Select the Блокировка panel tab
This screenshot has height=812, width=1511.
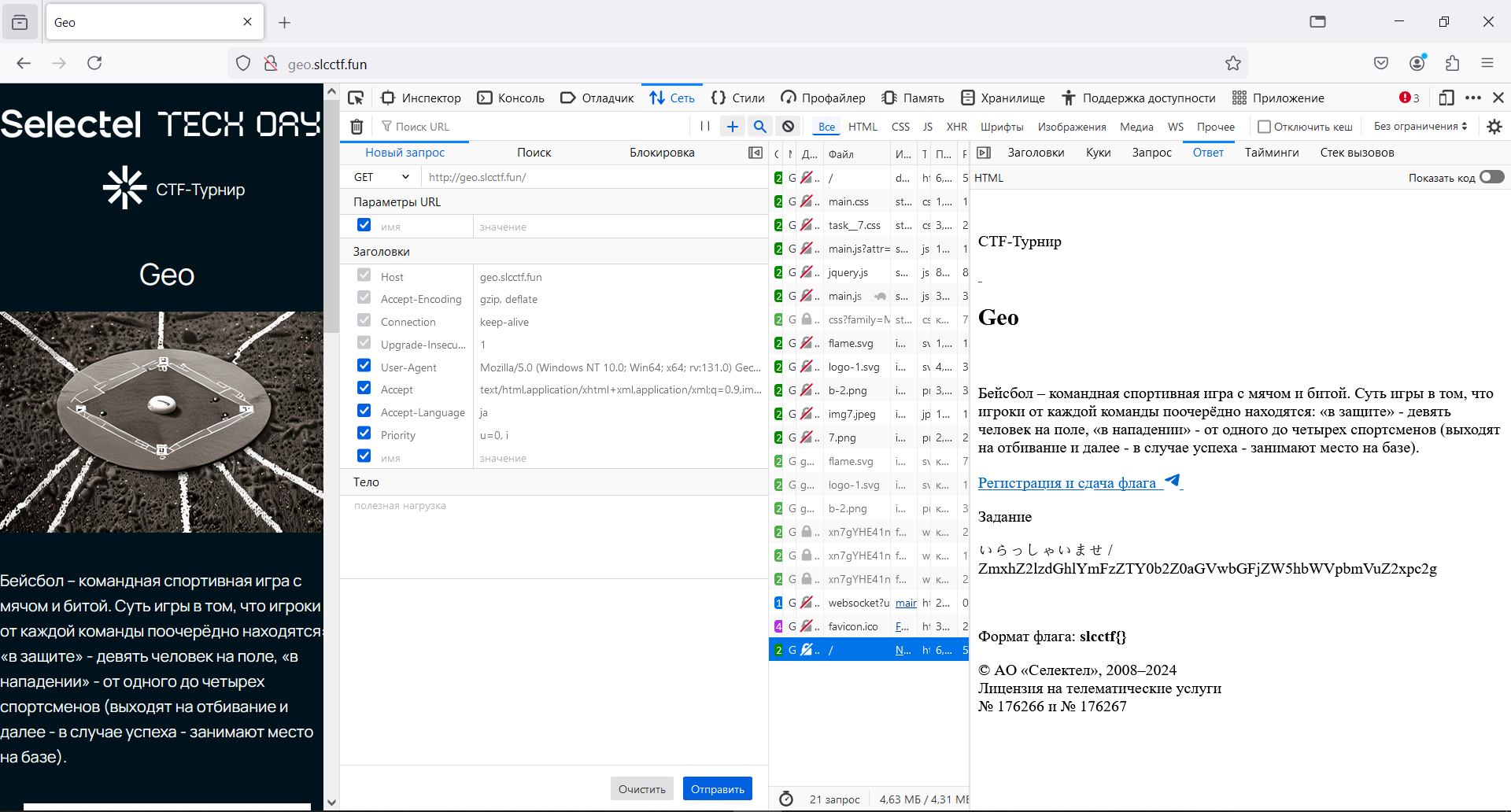click(x=662, y=153)
